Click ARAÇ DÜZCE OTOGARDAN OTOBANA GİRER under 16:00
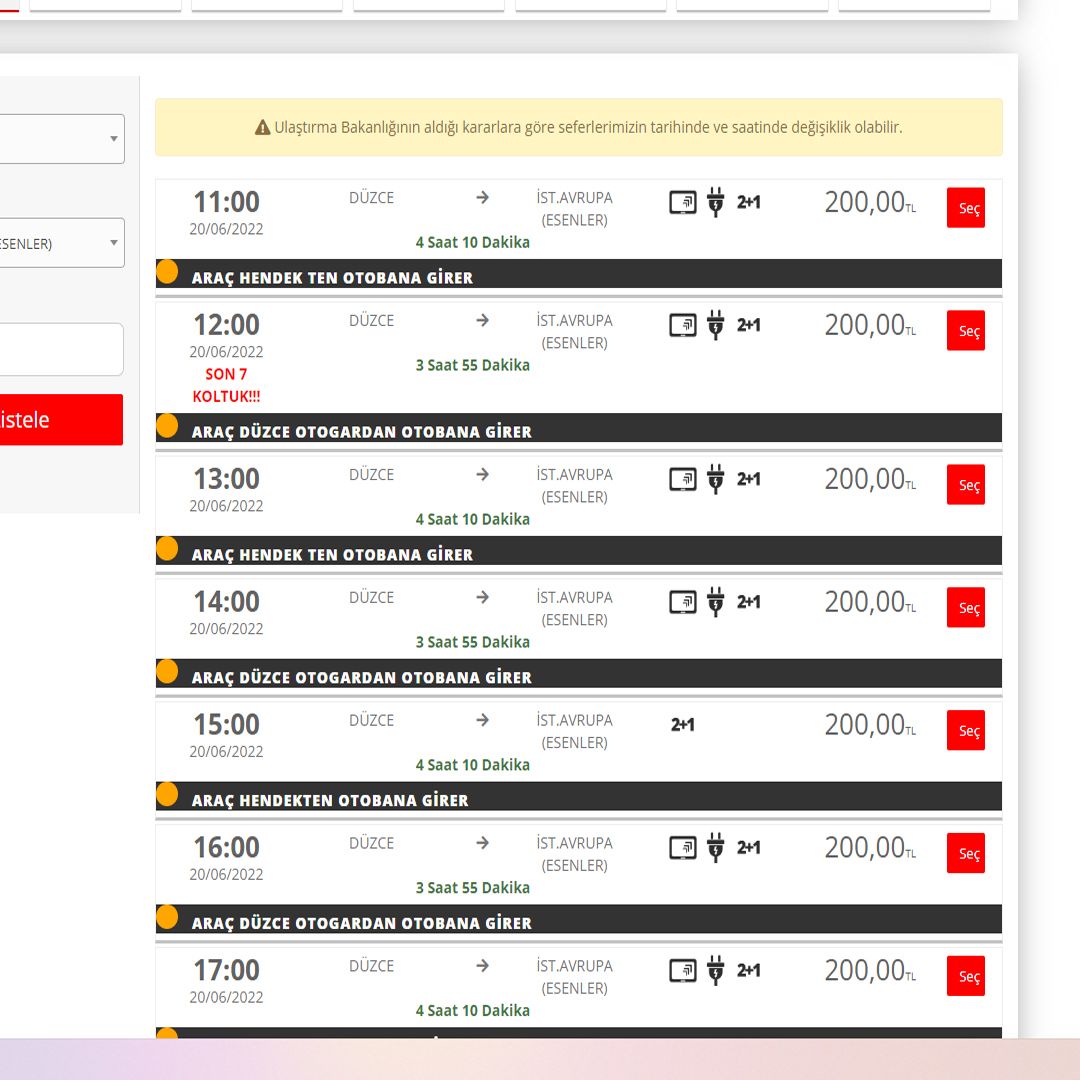The image size is (1080, 1080). (x=362, y=923)
